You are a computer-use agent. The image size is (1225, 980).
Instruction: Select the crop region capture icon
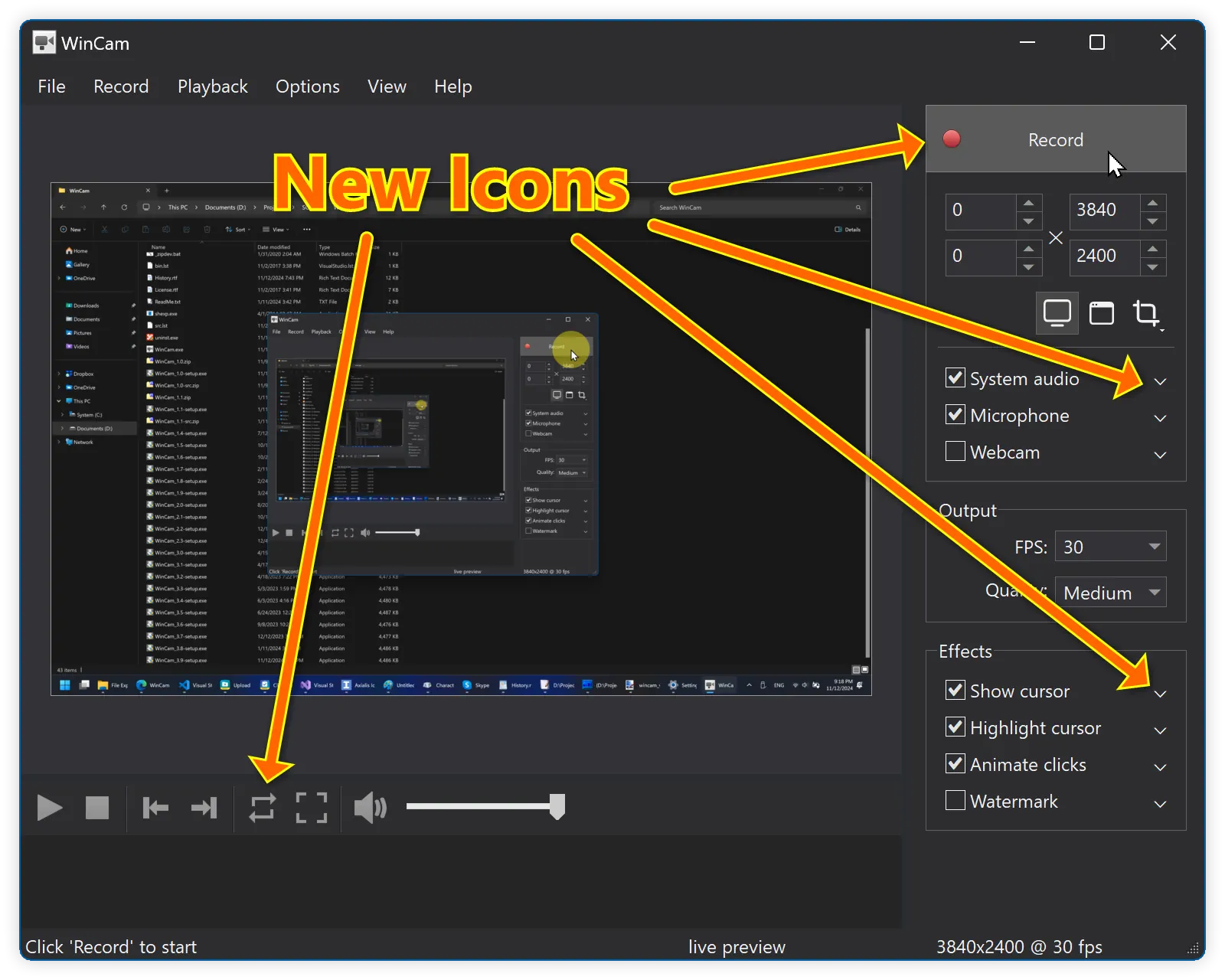pyautogui.click(x=1146, y=313)
